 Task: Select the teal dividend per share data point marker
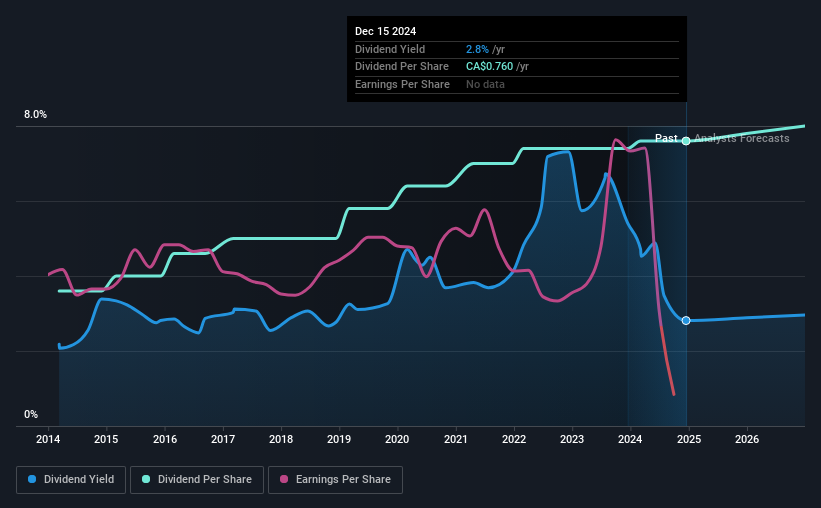pyautogui.click(x=686, y=141)
